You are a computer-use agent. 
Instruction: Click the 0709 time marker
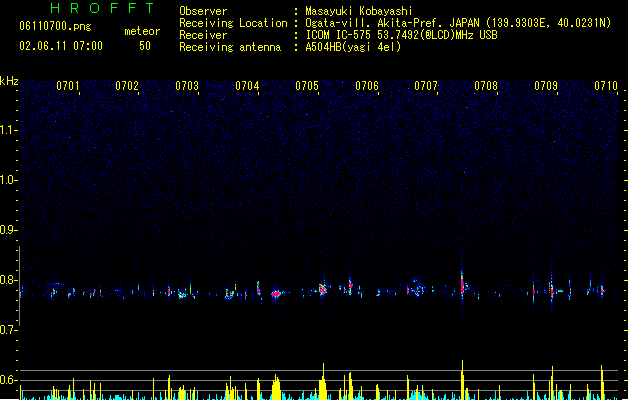pos(546,86)
